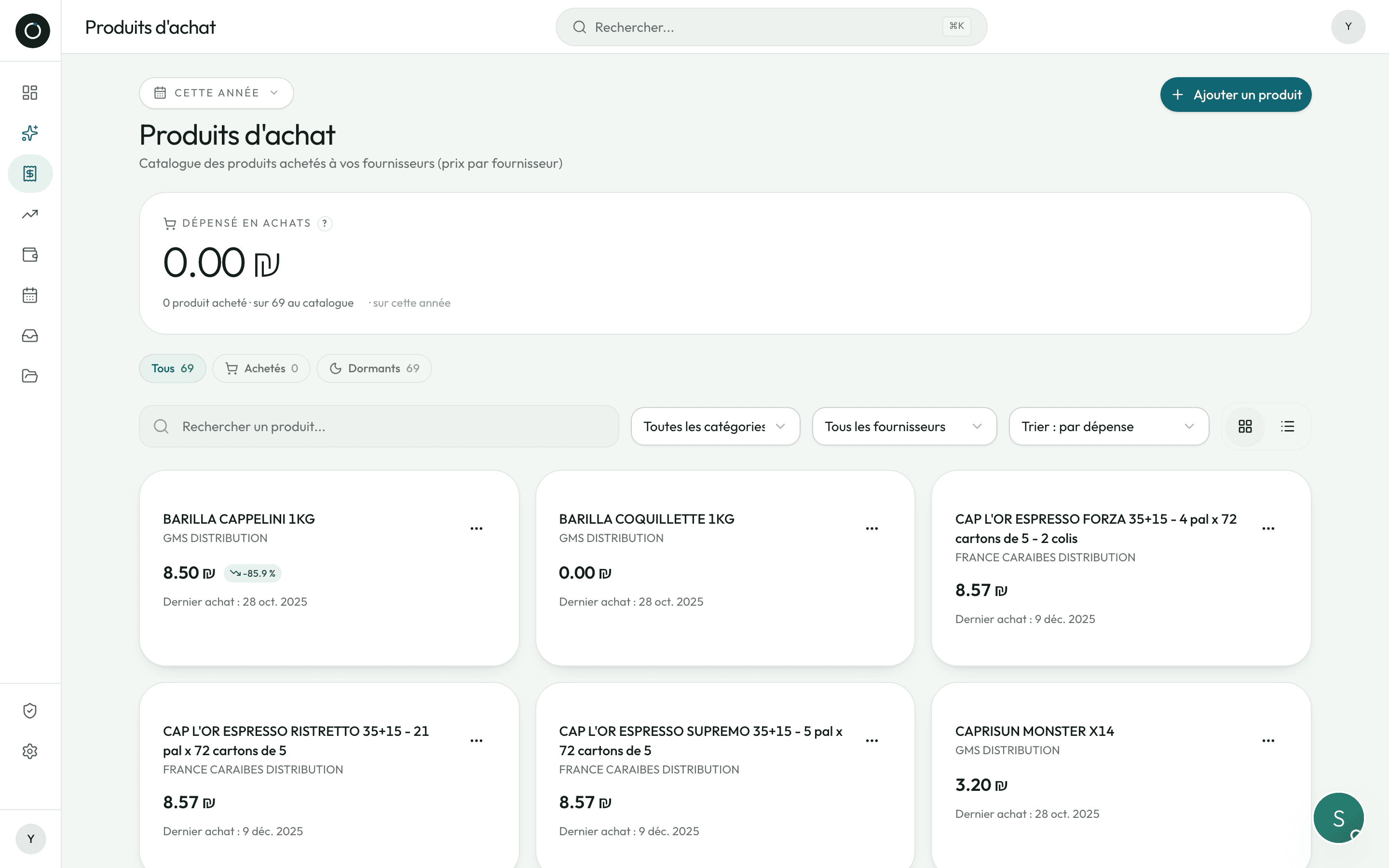
Task: Click the help question mark near Dépensé en achats
Action: (x=325, y=223)
